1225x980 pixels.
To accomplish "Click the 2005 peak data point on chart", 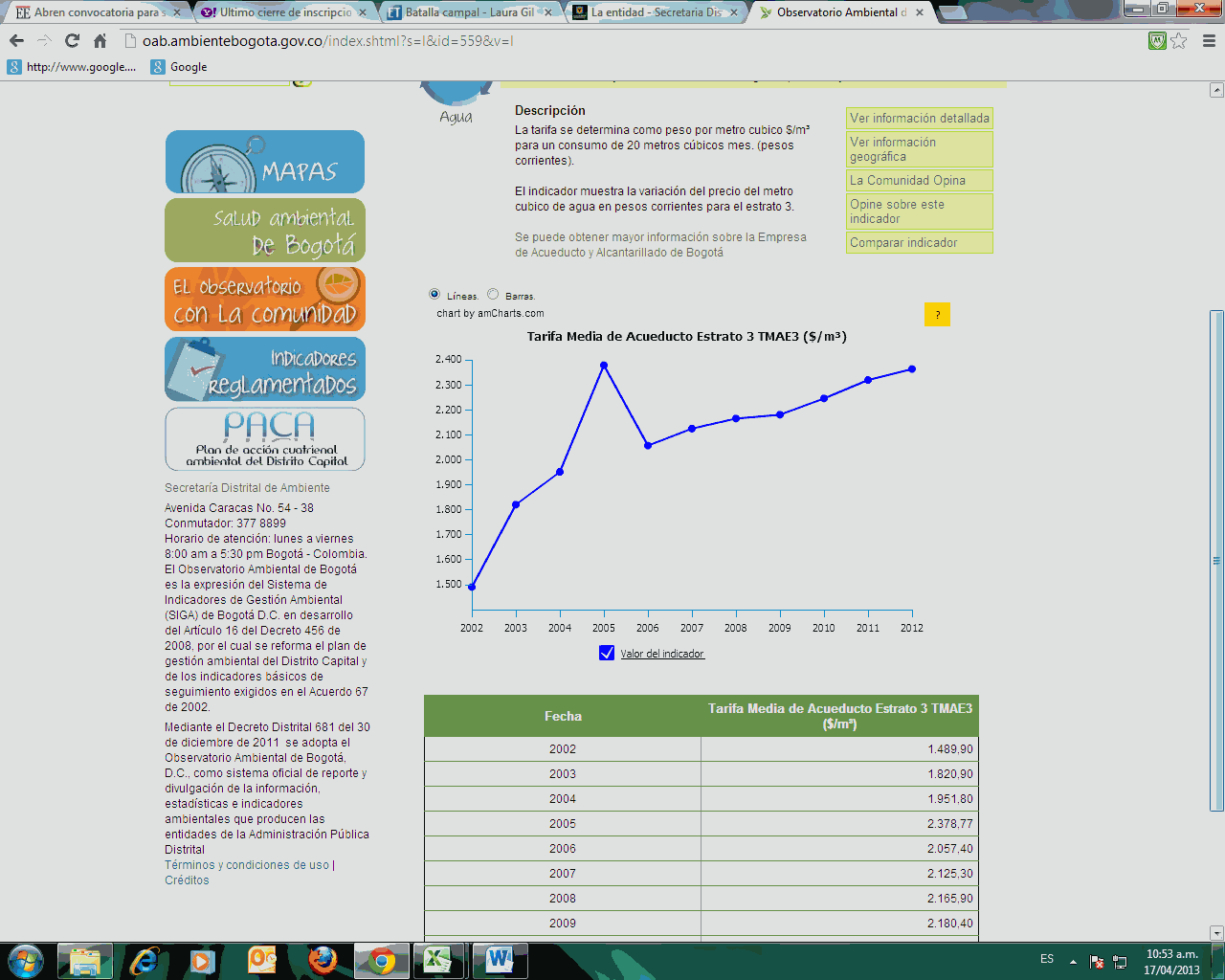I will tap(604, 366).
